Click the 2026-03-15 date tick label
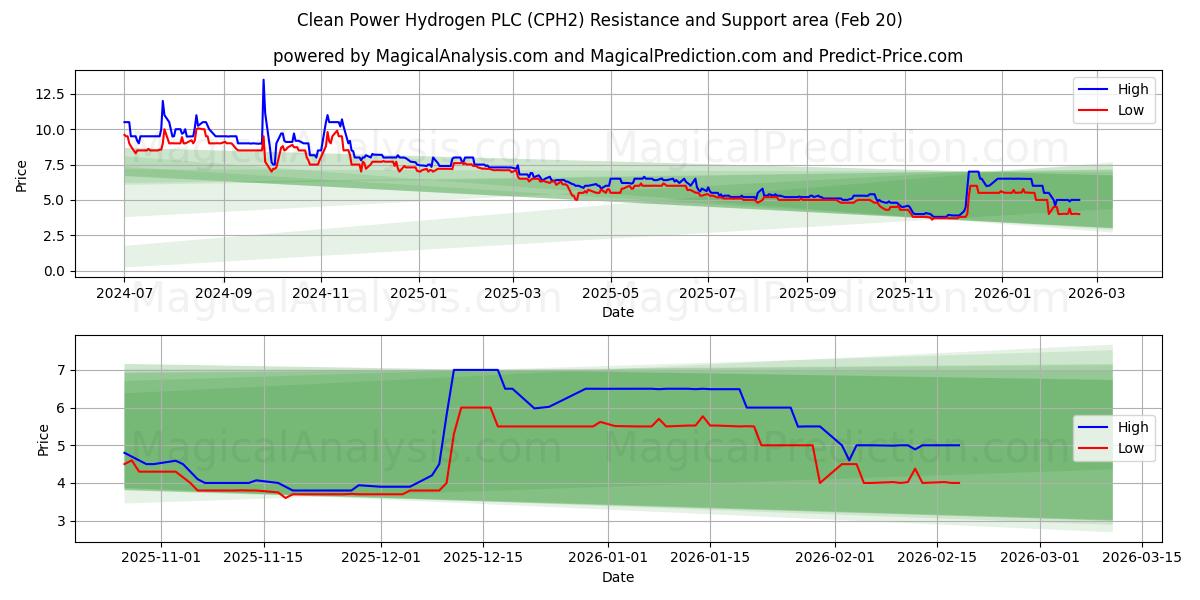1200x600 pixels. pyautogui.click(x=1142, y=557)
